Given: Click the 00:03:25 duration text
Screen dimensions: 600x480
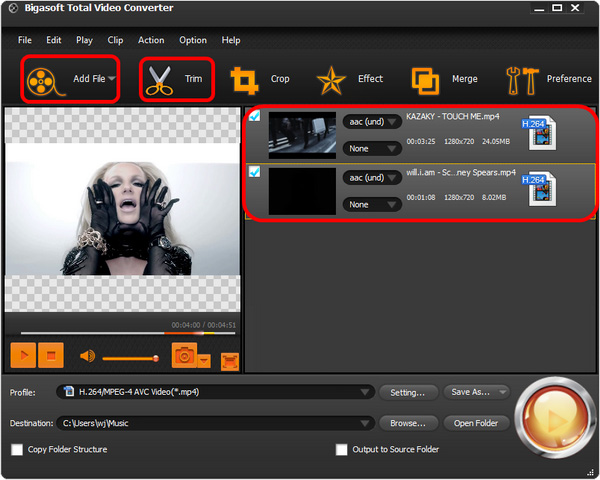Looking at the screenshot, I should [x=421, y=142].
